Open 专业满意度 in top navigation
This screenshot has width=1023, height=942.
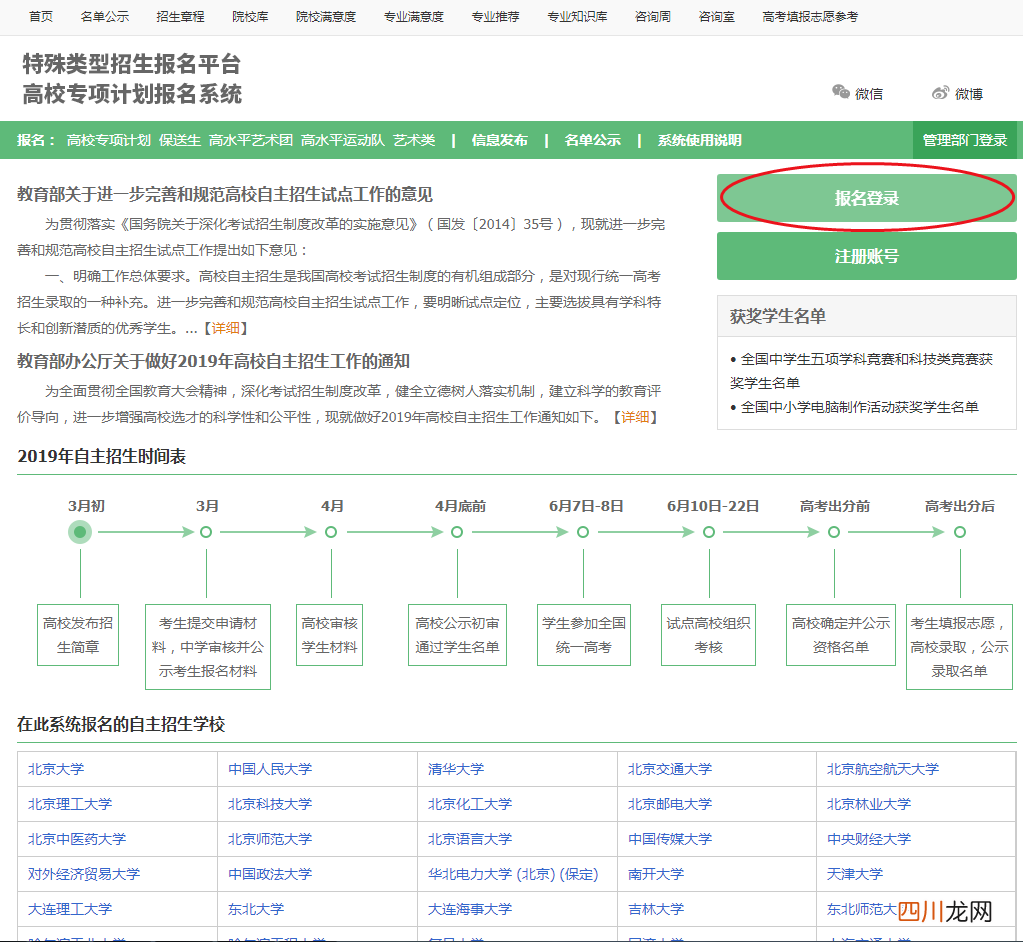pos(414,16)
